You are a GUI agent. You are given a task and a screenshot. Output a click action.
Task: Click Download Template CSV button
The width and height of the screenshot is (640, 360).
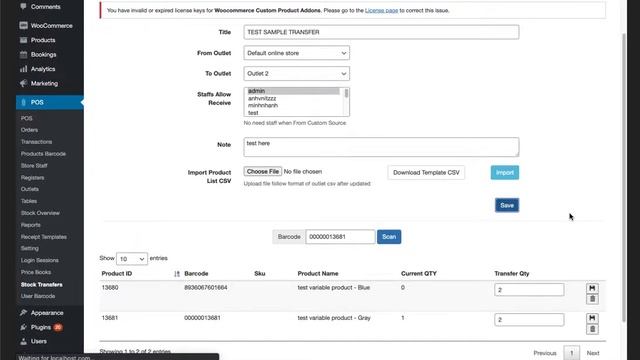(x=426, y=173)
